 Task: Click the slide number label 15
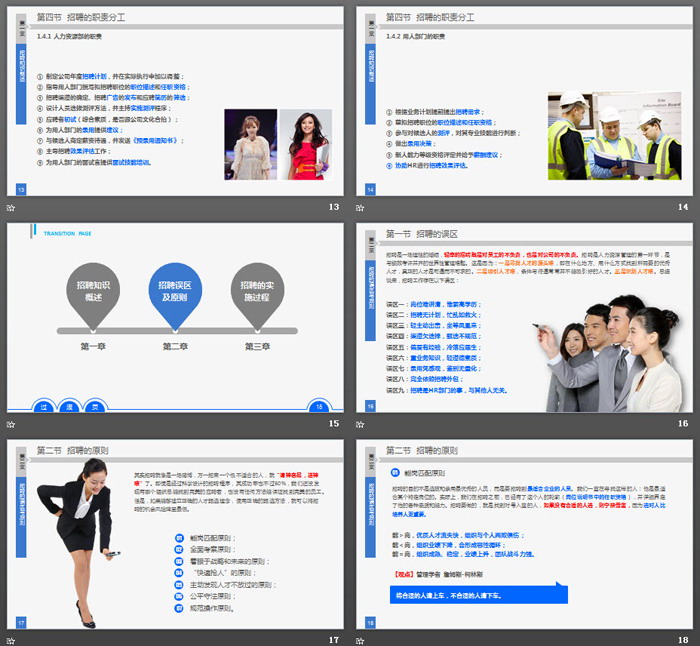click(334, 424)
